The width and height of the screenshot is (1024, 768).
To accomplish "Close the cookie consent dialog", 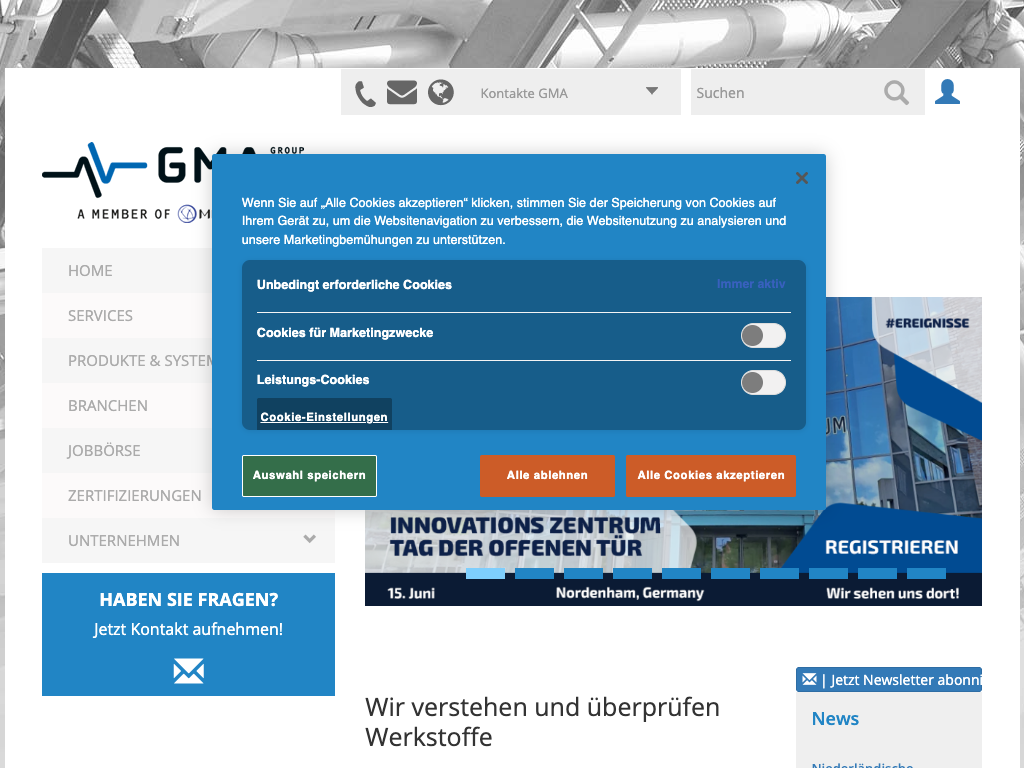I will click(802, 178).
